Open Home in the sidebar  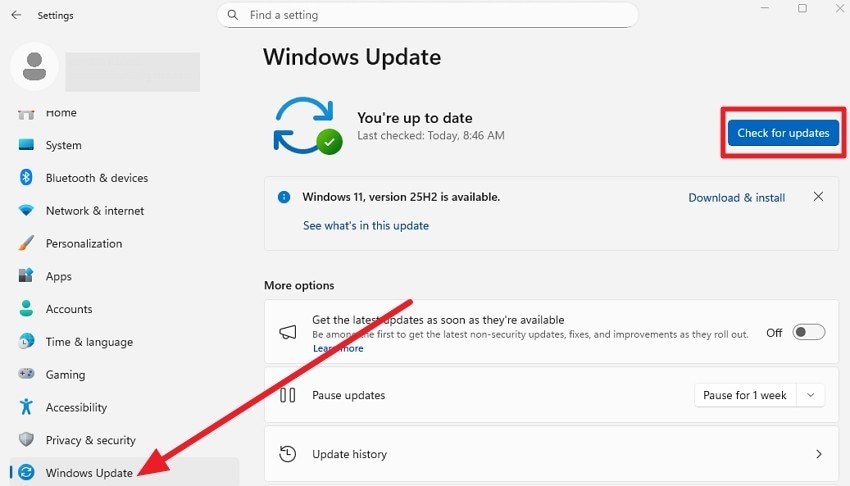(61, 112)
